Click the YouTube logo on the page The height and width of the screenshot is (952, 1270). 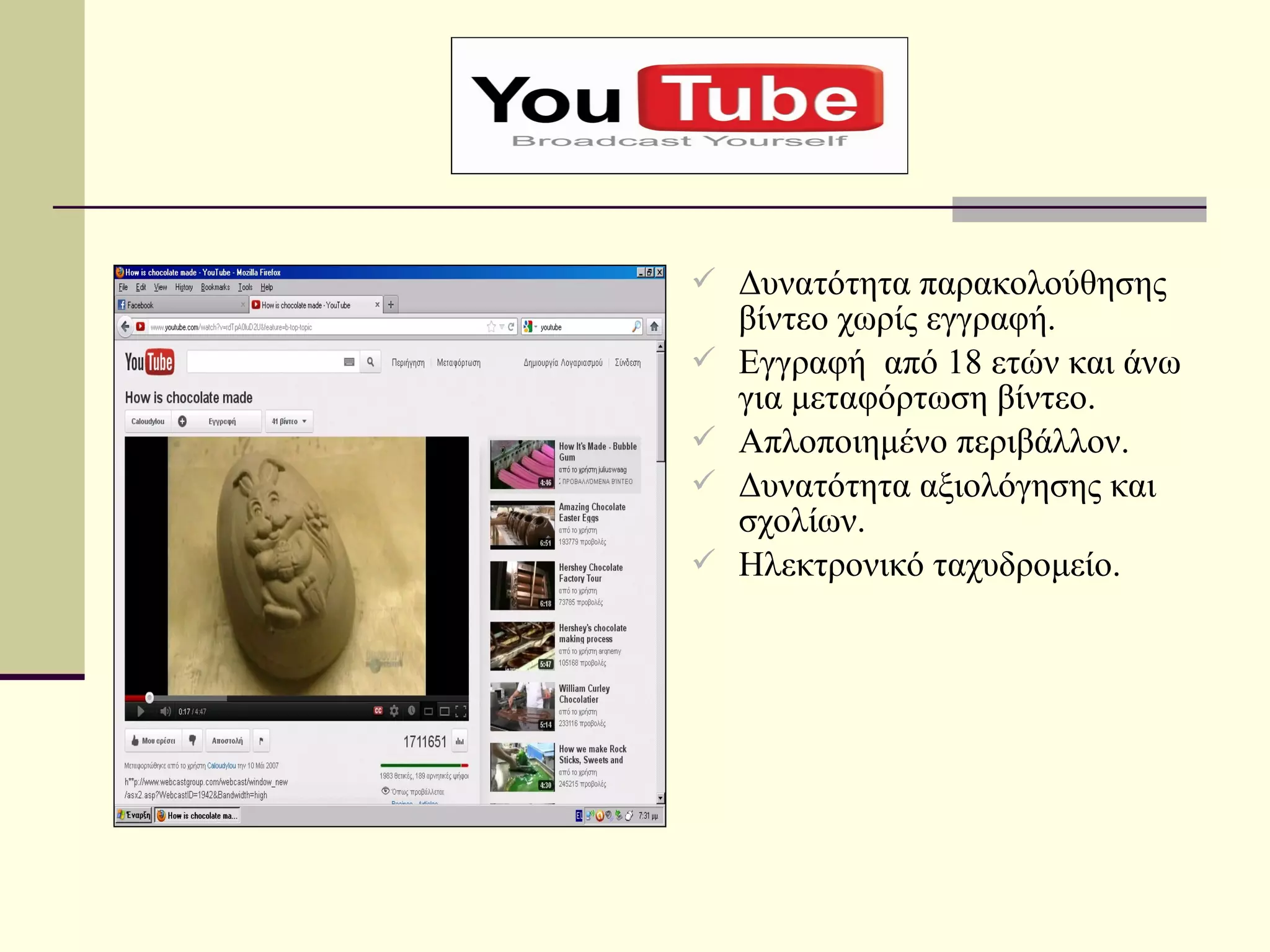pos(149,362)
